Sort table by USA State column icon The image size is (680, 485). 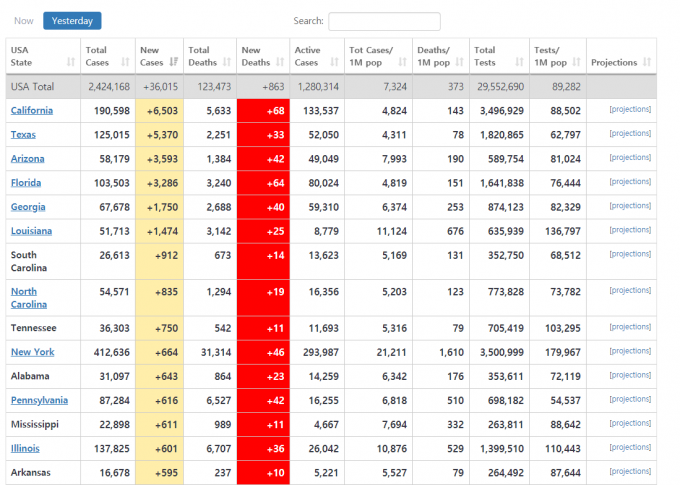coord(71,63)
